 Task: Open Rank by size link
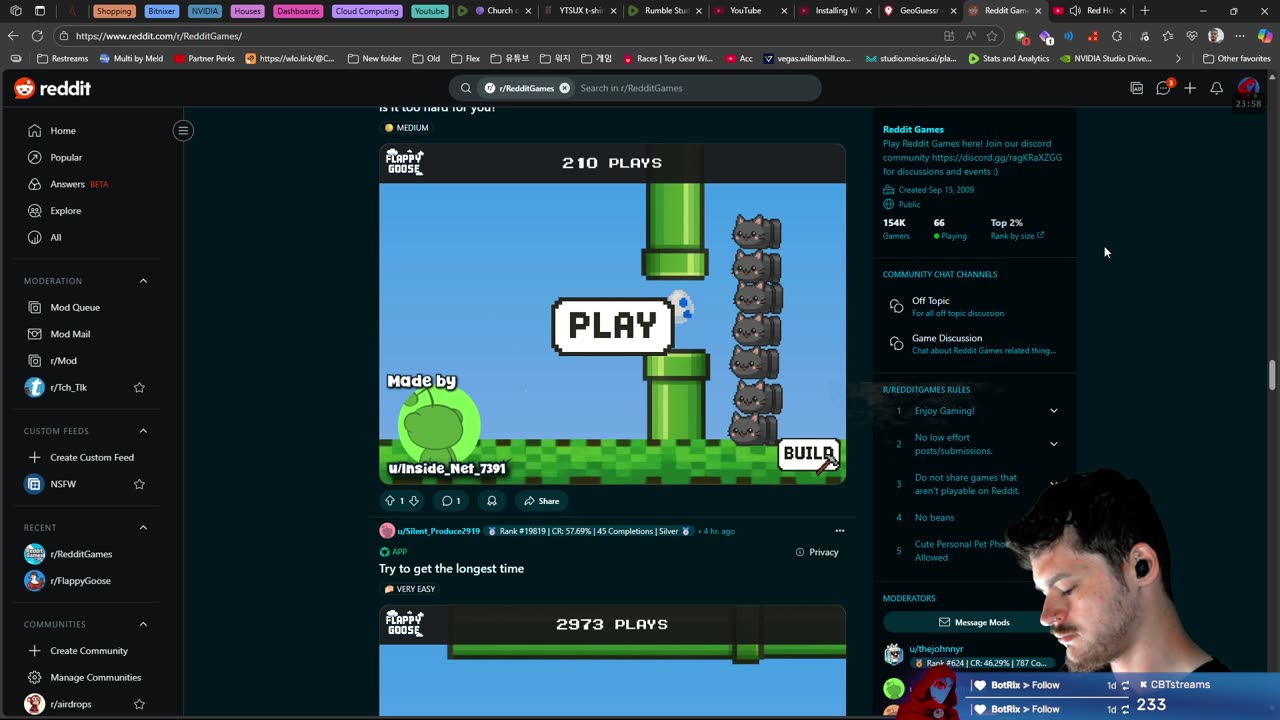(x=1017, y=236)
